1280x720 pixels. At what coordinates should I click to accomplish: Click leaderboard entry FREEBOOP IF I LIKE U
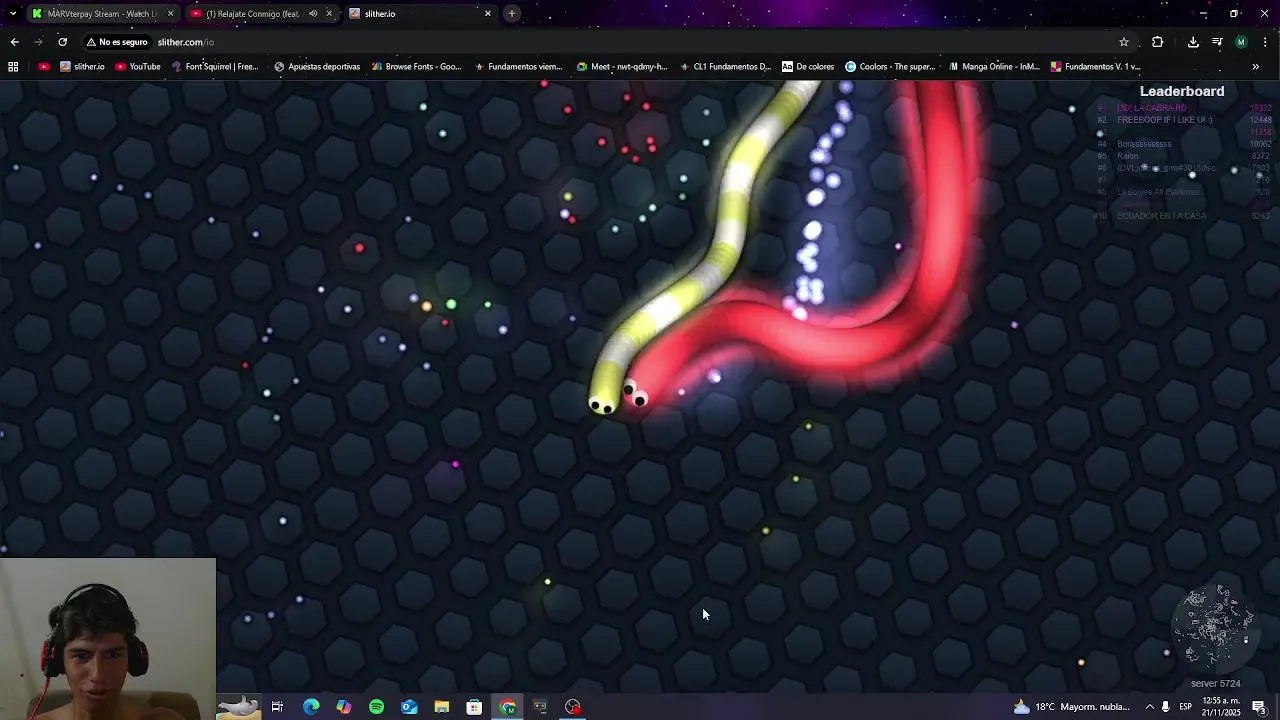pyautogui.click(x=1164, y=120)
